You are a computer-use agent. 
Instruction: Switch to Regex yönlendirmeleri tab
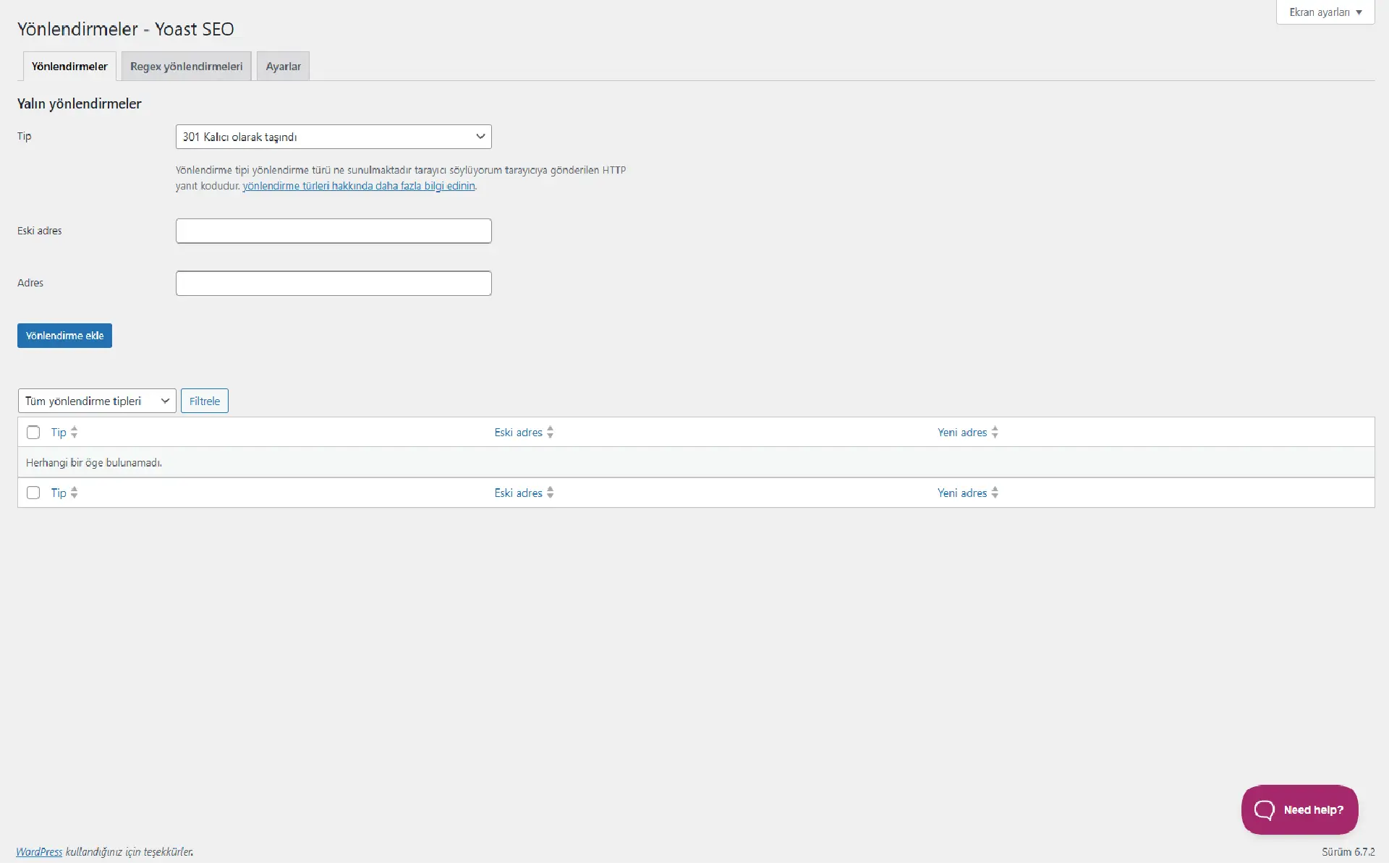pyautogui.click(x=186, y=67)
